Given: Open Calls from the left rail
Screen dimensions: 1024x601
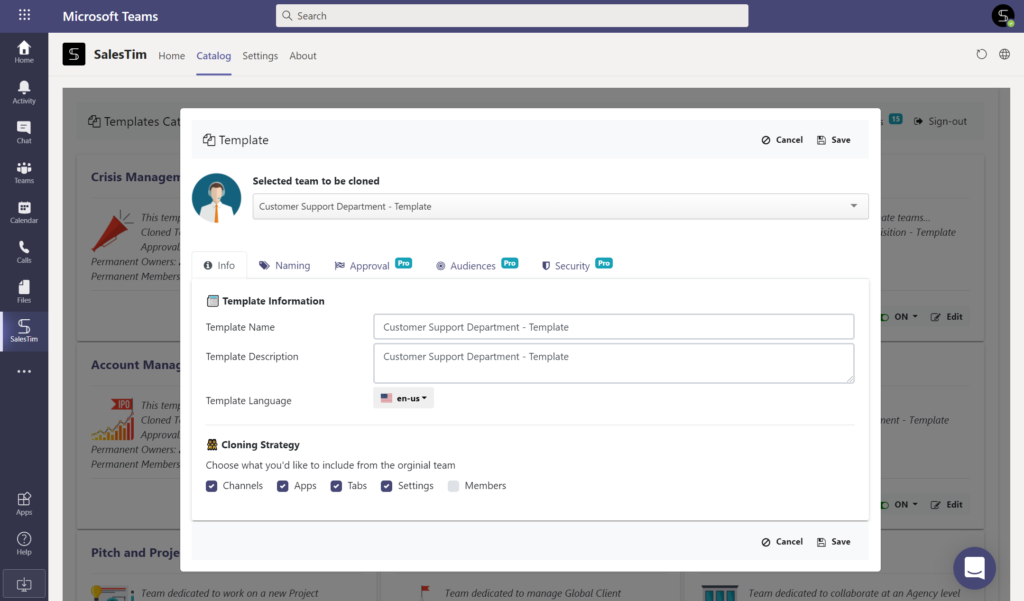Looking at the screenshot, I should [24, 252].
